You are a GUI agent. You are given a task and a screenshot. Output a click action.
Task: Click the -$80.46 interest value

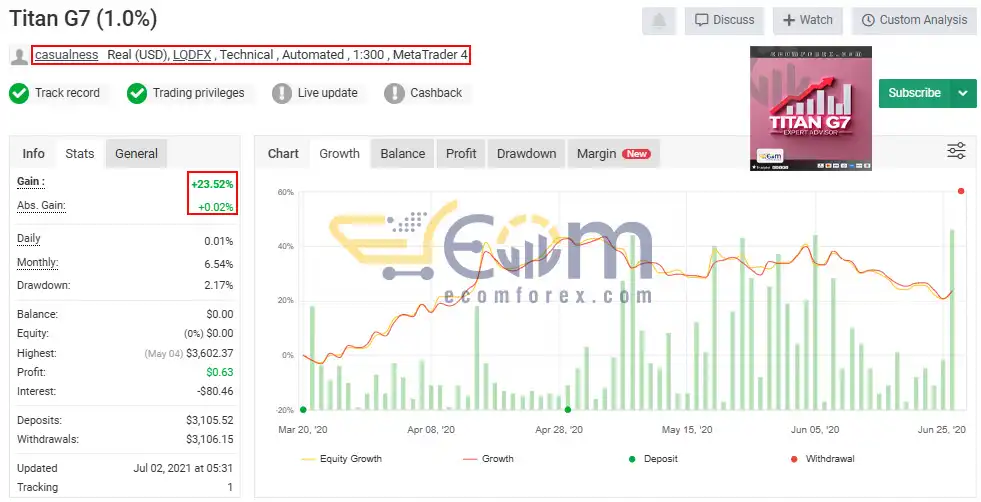215,391
